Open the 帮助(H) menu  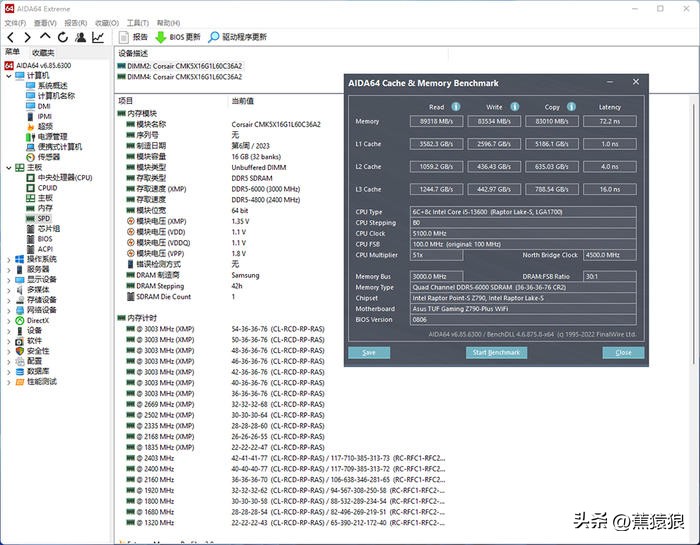[168, 23]
